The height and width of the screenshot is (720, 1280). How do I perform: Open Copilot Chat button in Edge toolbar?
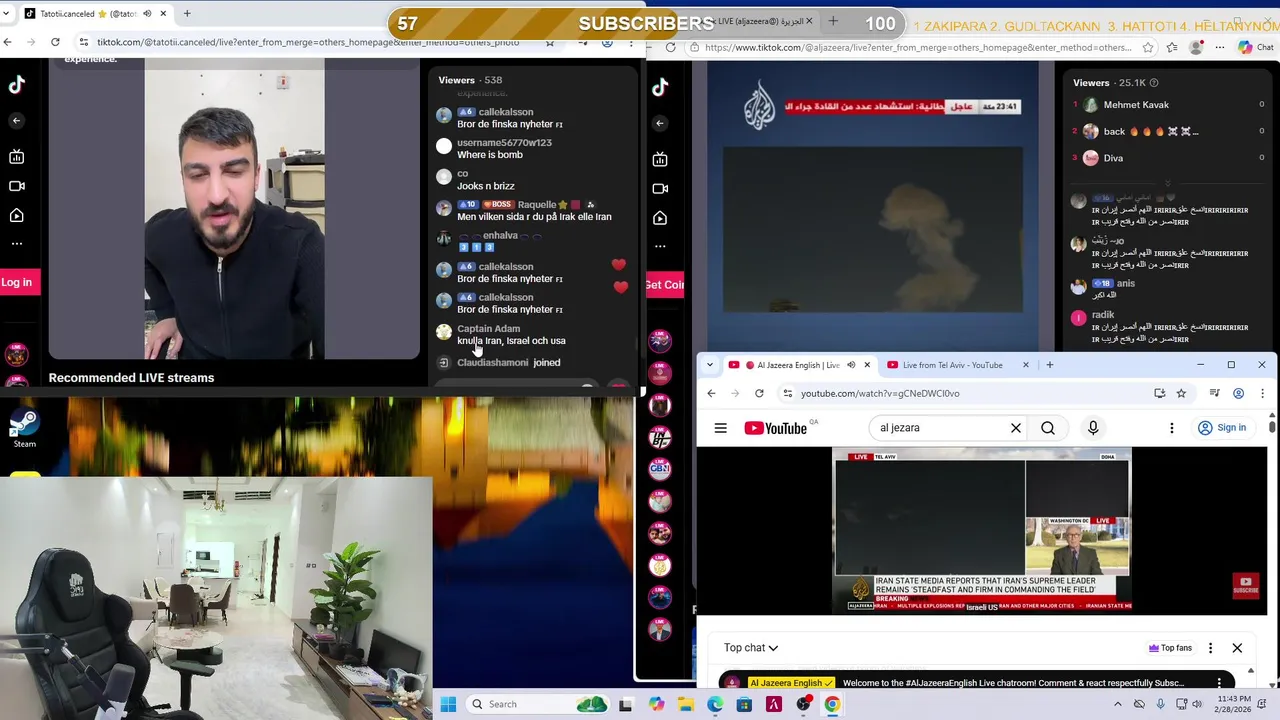pos(1258,47)
